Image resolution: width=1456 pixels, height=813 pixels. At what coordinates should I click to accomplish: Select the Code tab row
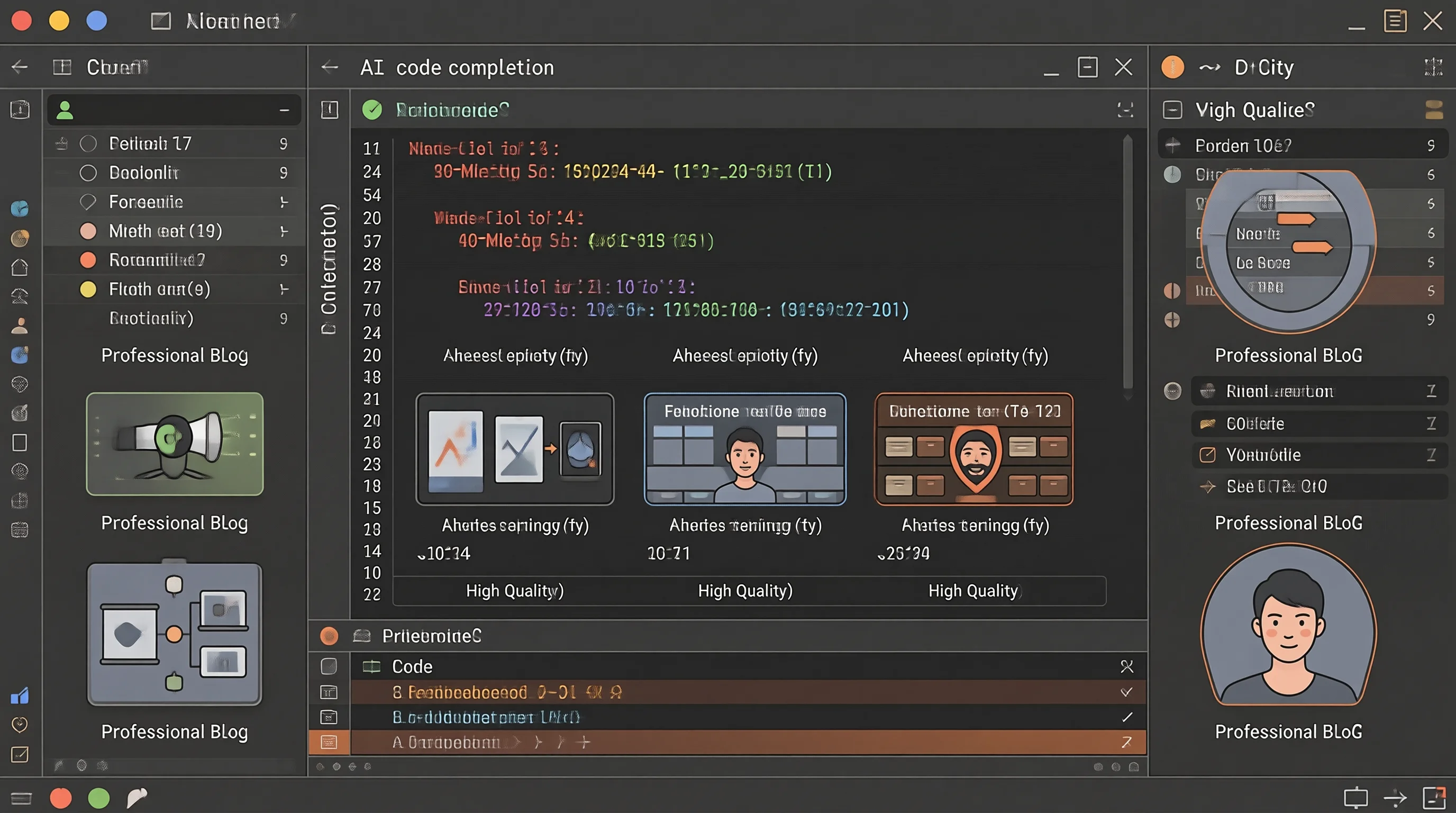(x=748, y=666)
